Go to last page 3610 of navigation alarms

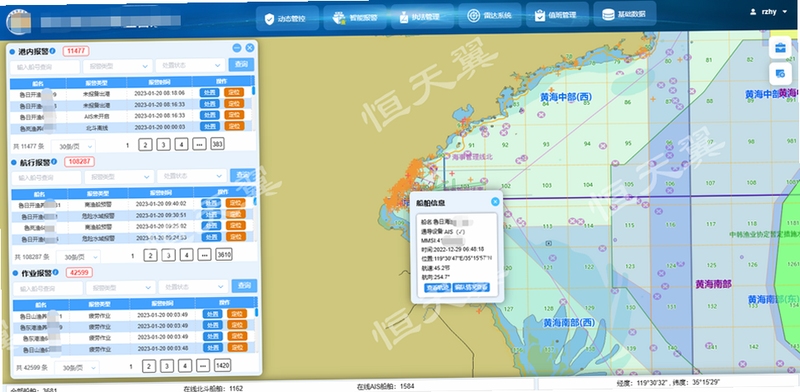click(x=223, y=255)
